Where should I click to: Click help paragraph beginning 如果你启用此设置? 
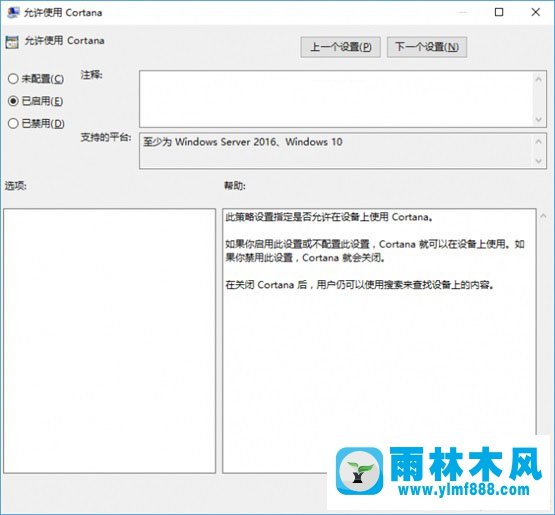click(375, 251)
